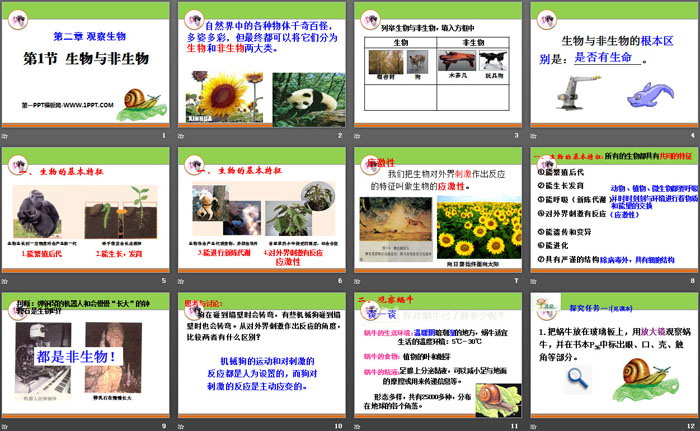
Task: Click animation star icon under slide 7
Action: pyautogui.click(x=357, y=281)
